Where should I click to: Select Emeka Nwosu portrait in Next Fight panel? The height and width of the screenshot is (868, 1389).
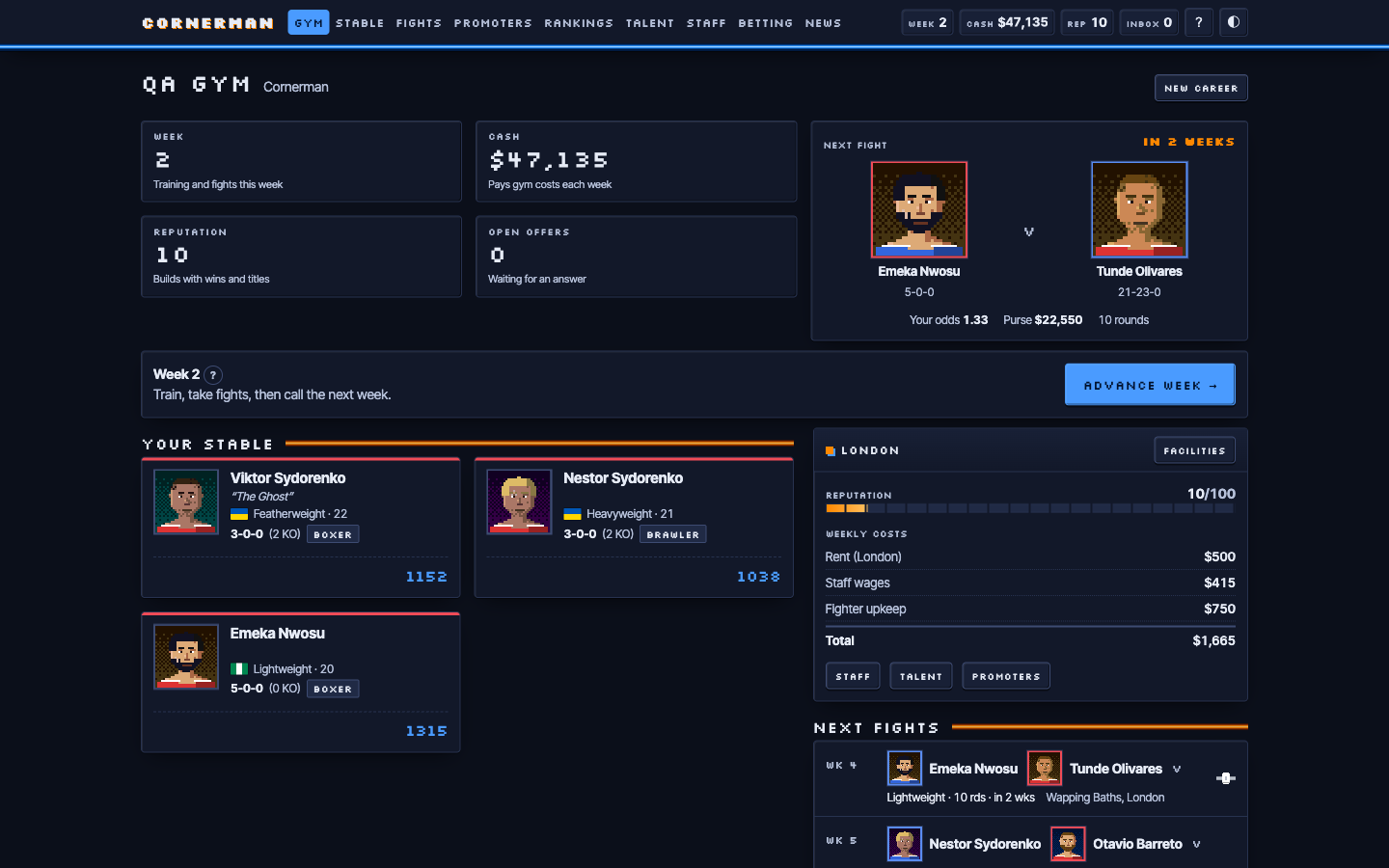tap(919, 210)
